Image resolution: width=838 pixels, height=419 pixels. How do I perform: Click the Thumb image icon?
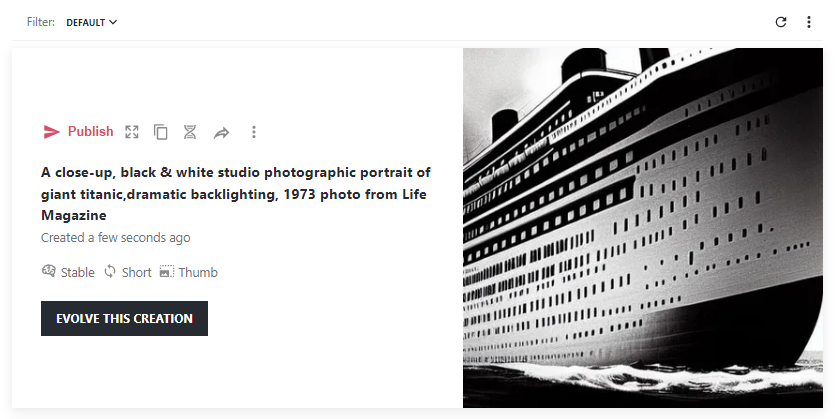(x=166, y=271)
